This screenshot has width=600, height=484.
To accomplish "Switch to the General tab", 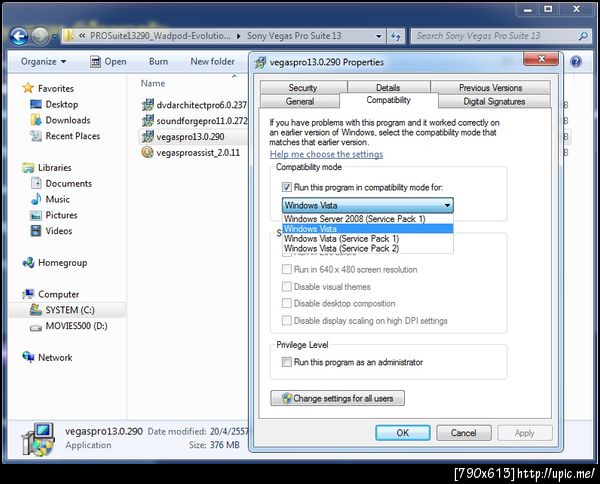I will (300, 101).
